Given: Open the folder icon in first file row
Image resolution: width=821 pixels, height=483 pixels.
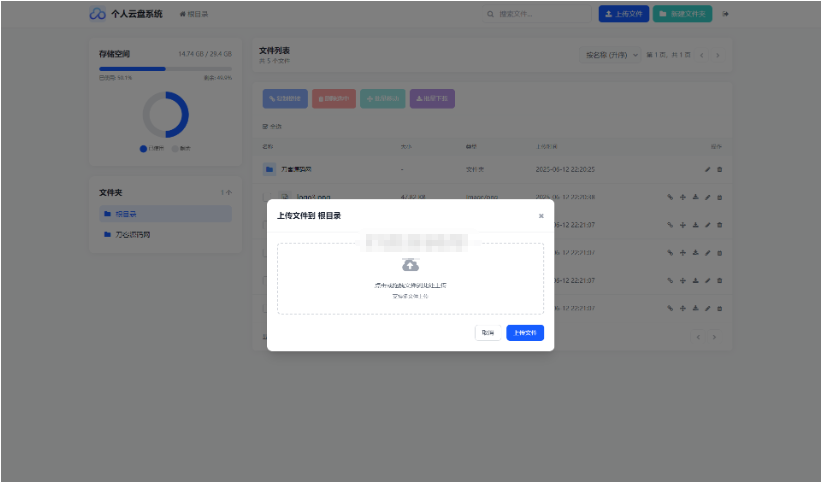Looking at the screenshot, I should [x=269, y=169].
